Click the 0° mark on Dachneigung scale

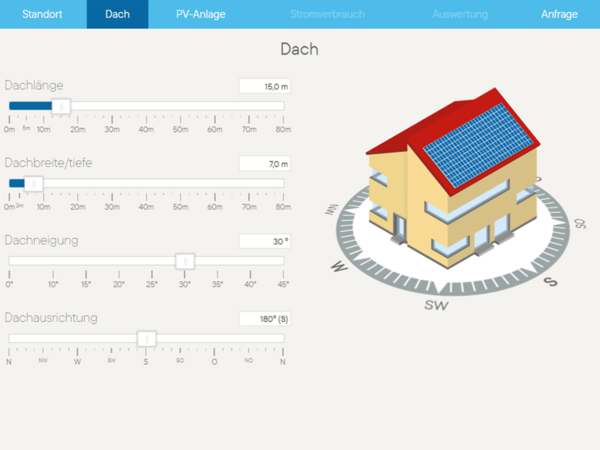pyautogui.click(x=9, y=284)
